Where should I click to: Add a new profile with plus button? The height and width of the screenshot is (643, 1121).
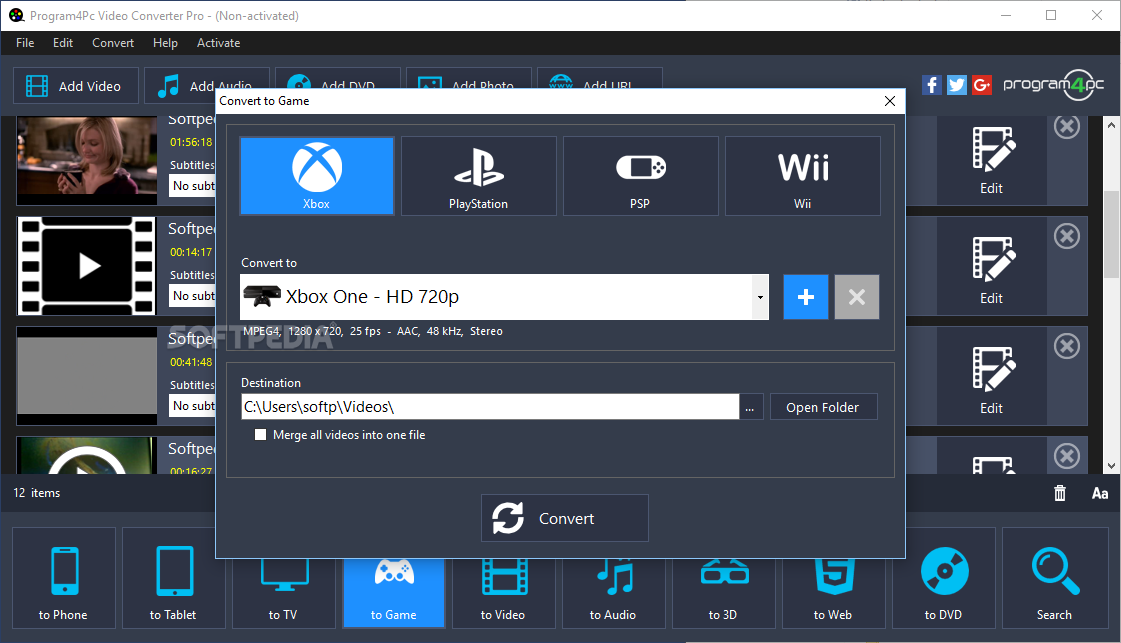tap(806, 297)
